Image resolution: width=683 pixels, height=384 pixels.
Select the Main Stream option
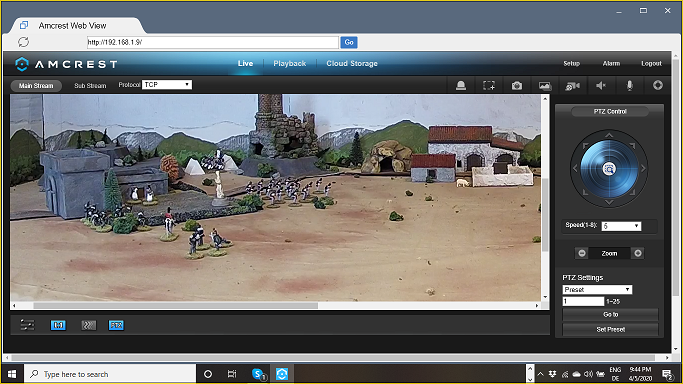pyautogui.click(x=36, y=86)
